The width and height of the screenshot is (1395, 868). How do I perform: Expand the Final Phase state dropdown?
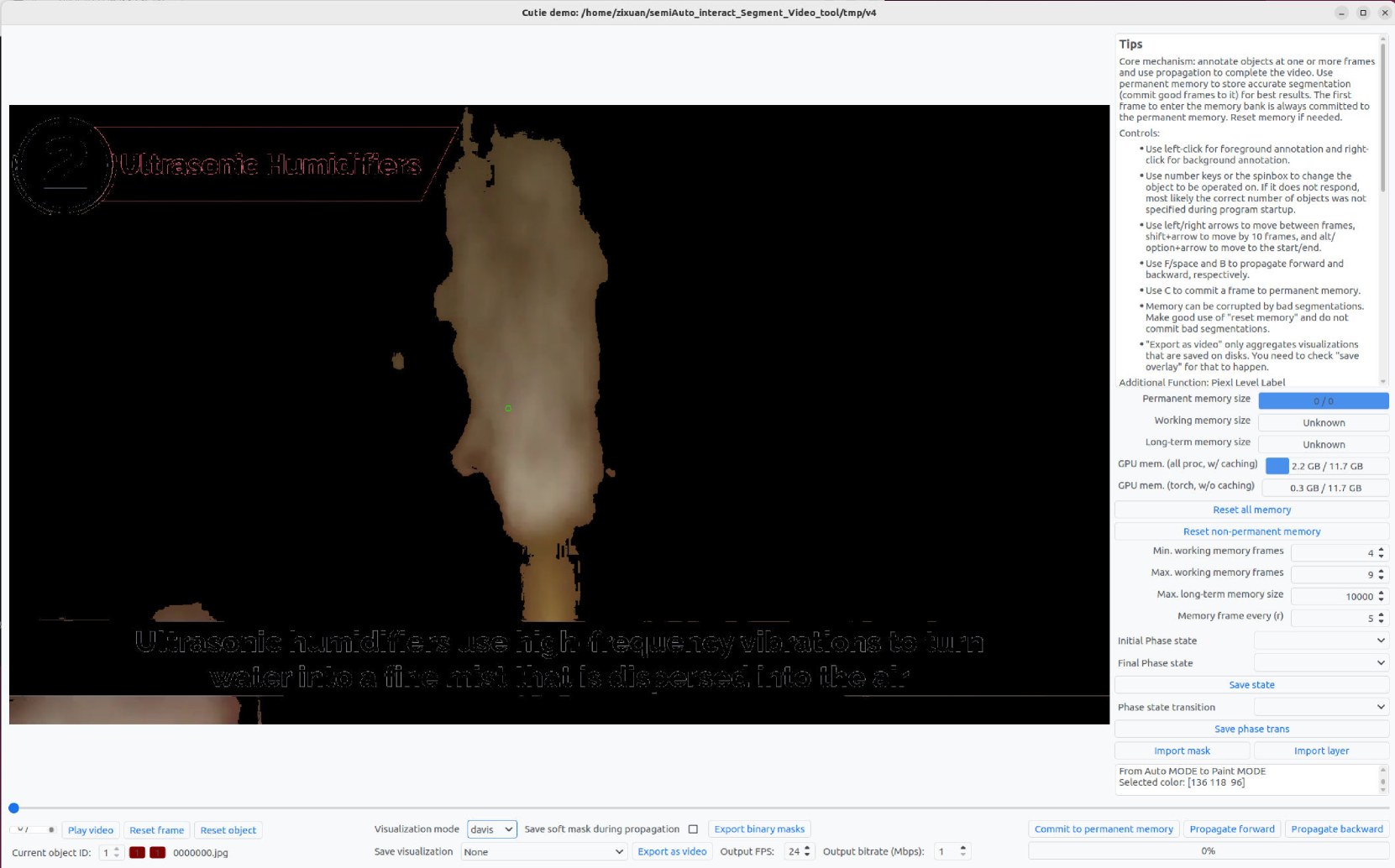point(1320,663)
